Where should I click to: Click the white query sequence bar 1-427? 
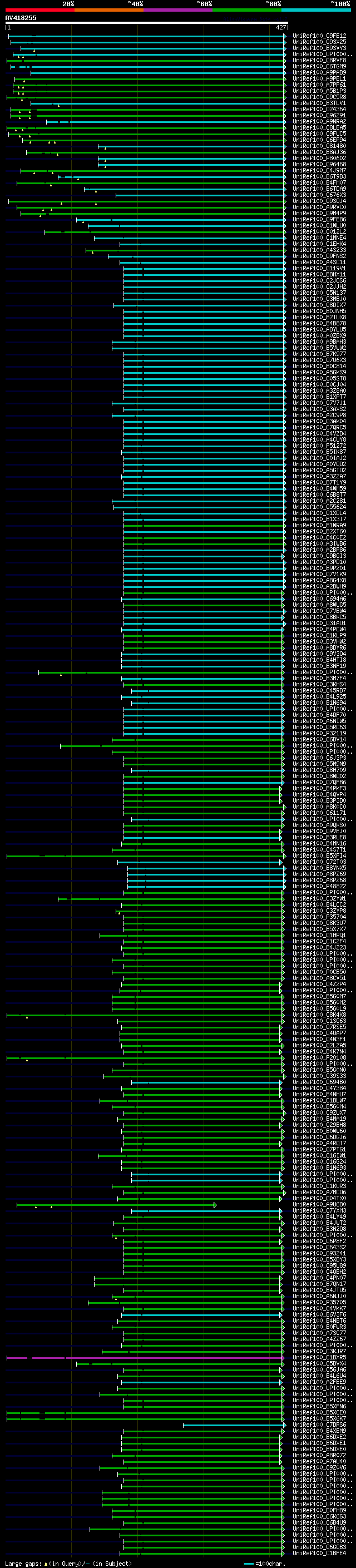click(147, 22)
